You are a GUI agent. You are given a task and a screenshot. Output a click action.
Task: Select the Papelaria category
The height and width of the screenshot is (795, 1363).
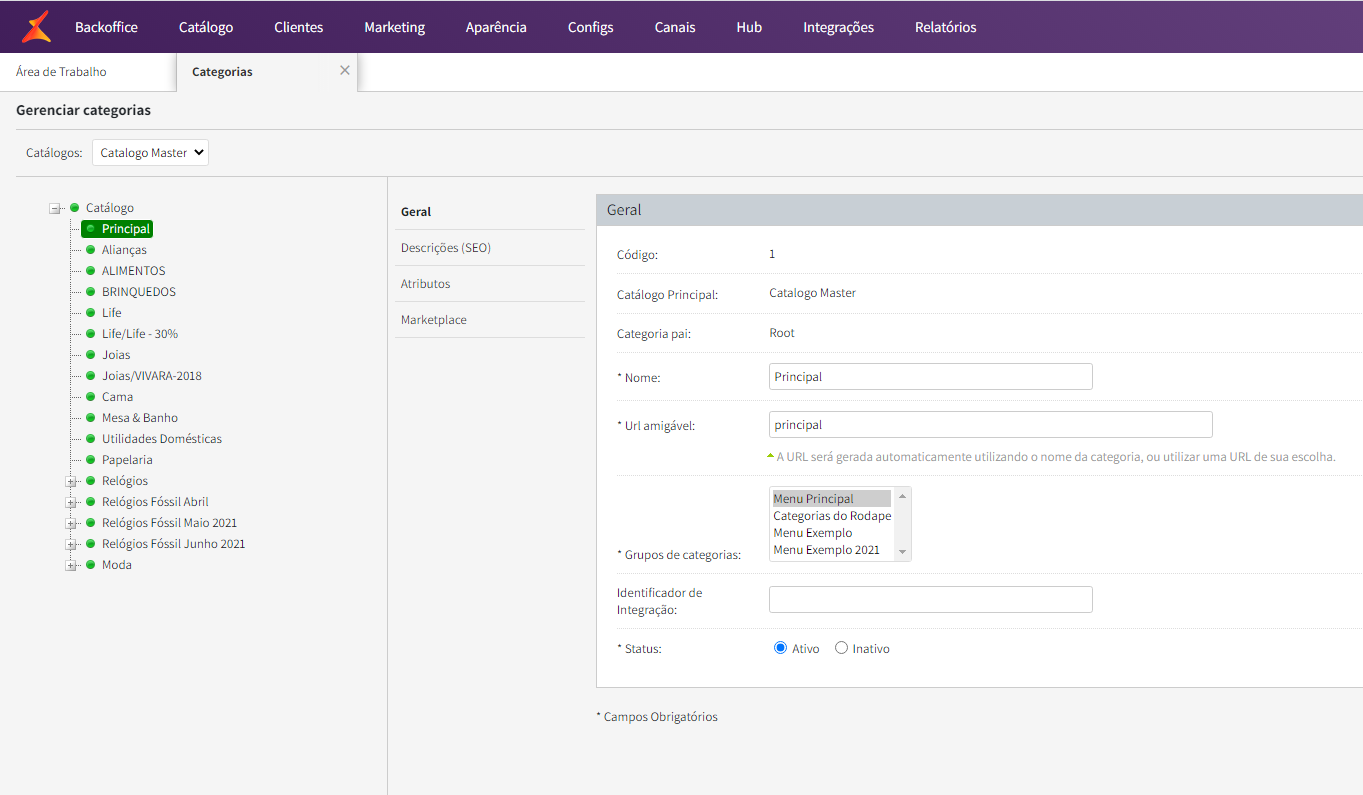point(127,460)
